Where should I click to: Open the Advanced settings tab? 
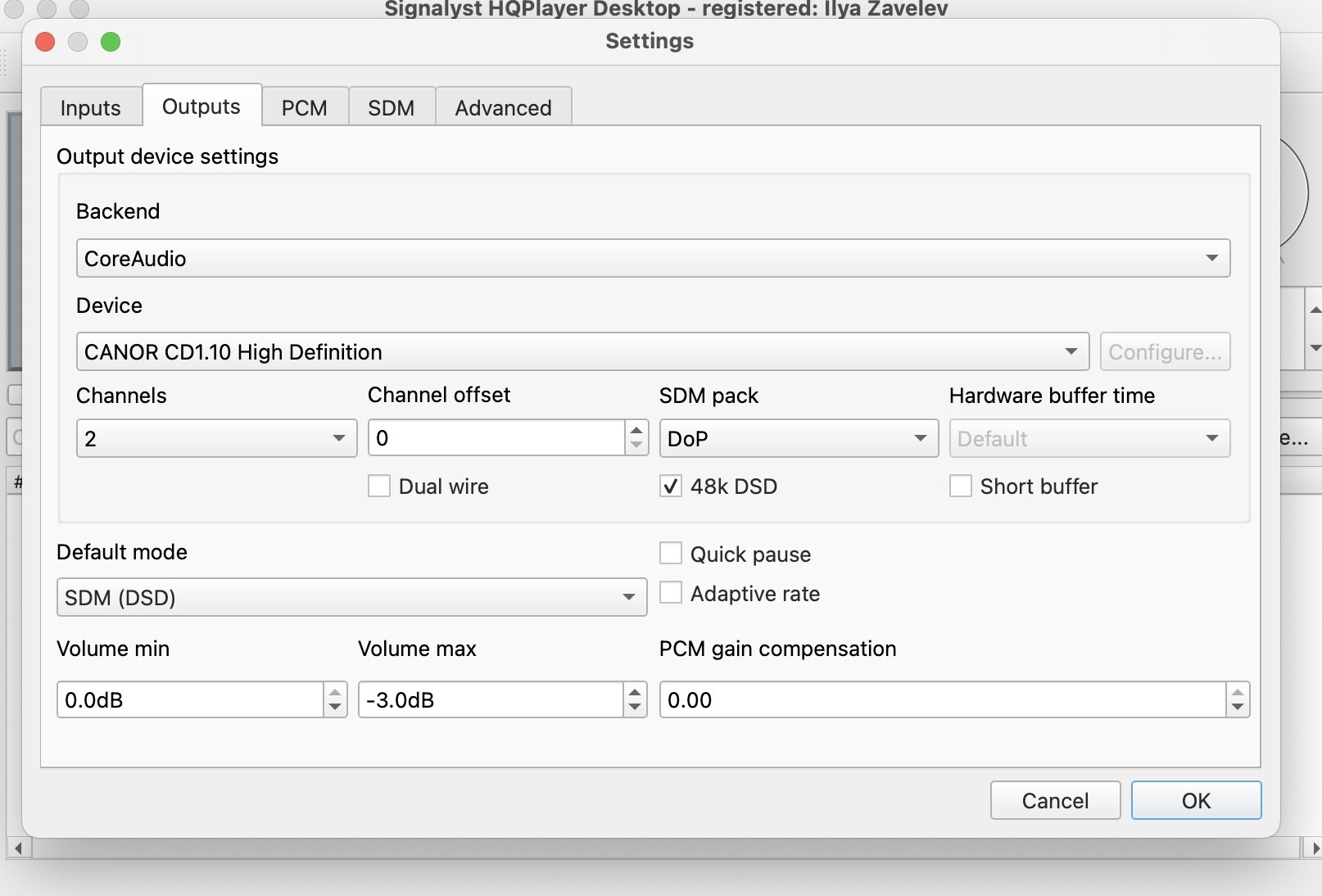point(503,107)
